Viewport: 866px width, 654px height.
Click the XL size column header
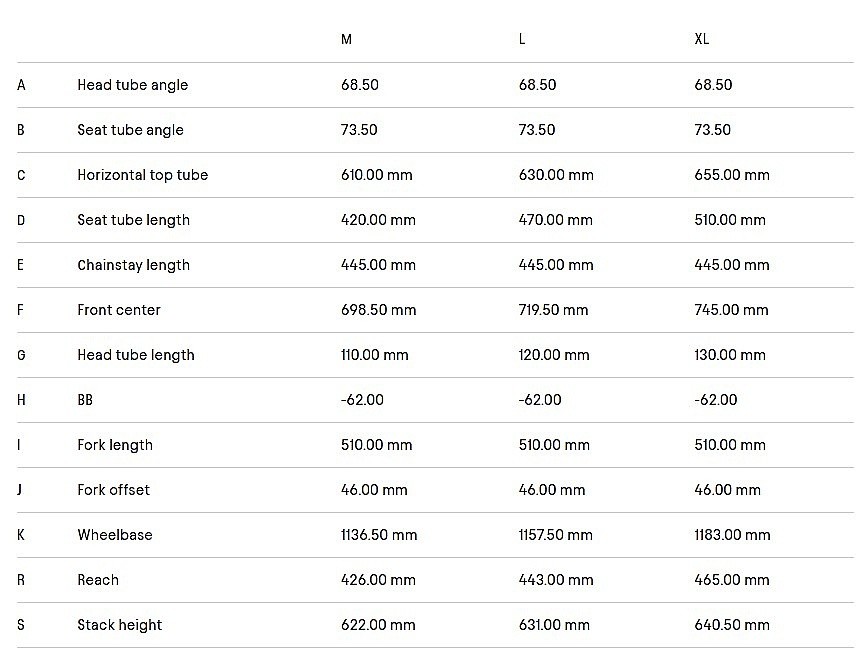702,39
